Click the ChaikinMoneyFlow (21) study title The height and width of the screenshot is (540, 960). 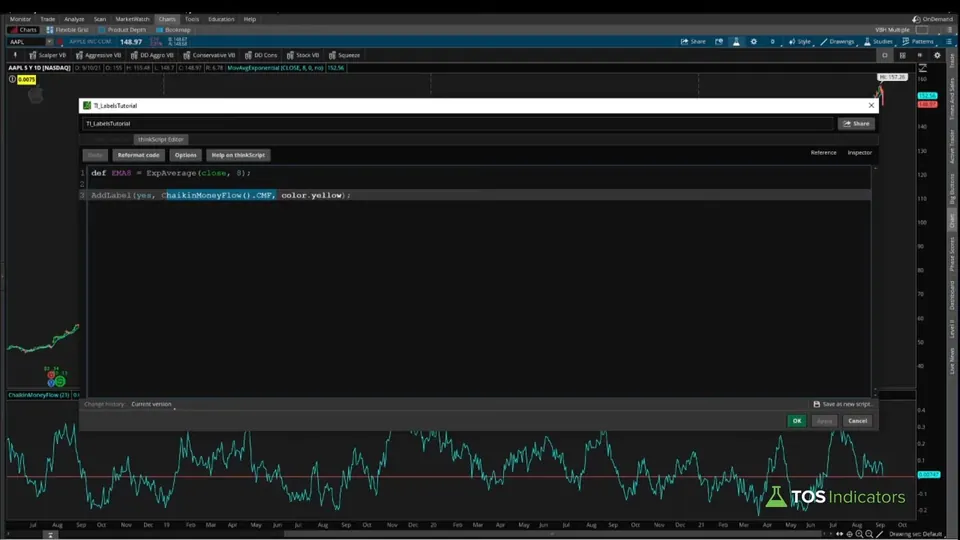(x=39, y=395)
